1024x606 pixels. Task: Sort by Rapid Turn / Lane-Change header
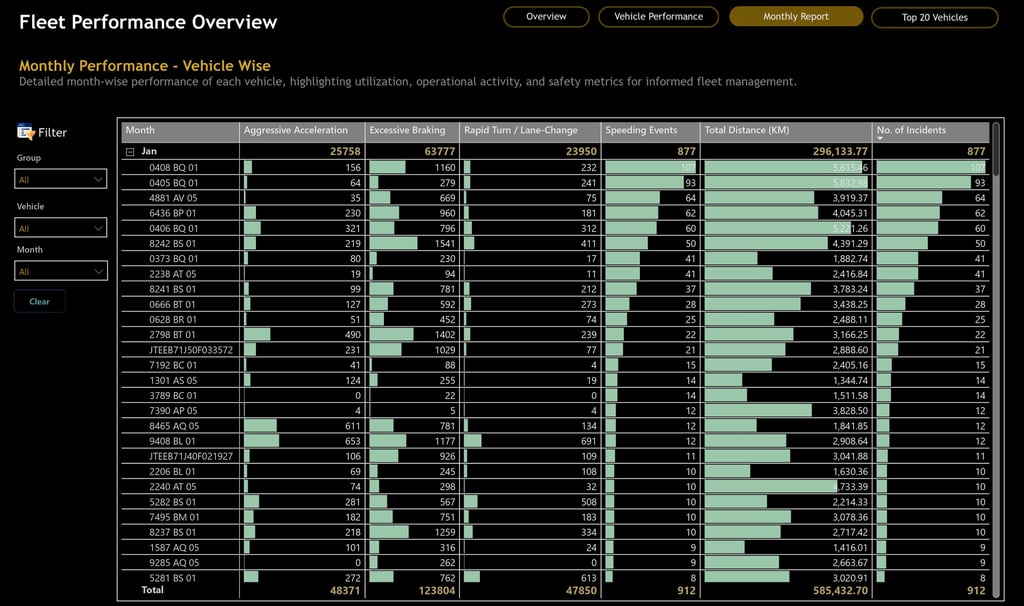[x=530, y=131]
